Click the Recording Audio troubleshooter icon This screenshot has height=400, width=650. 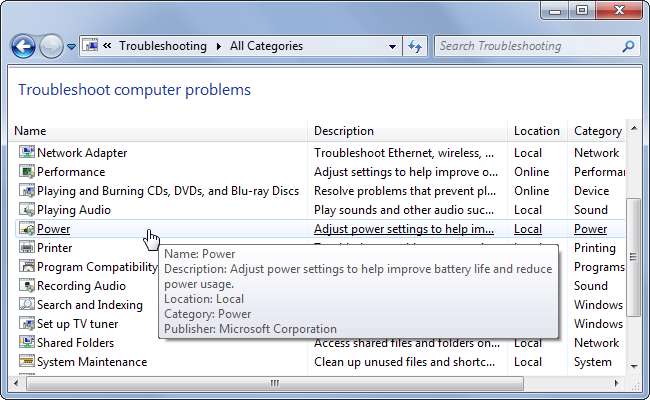click(27, 285)
